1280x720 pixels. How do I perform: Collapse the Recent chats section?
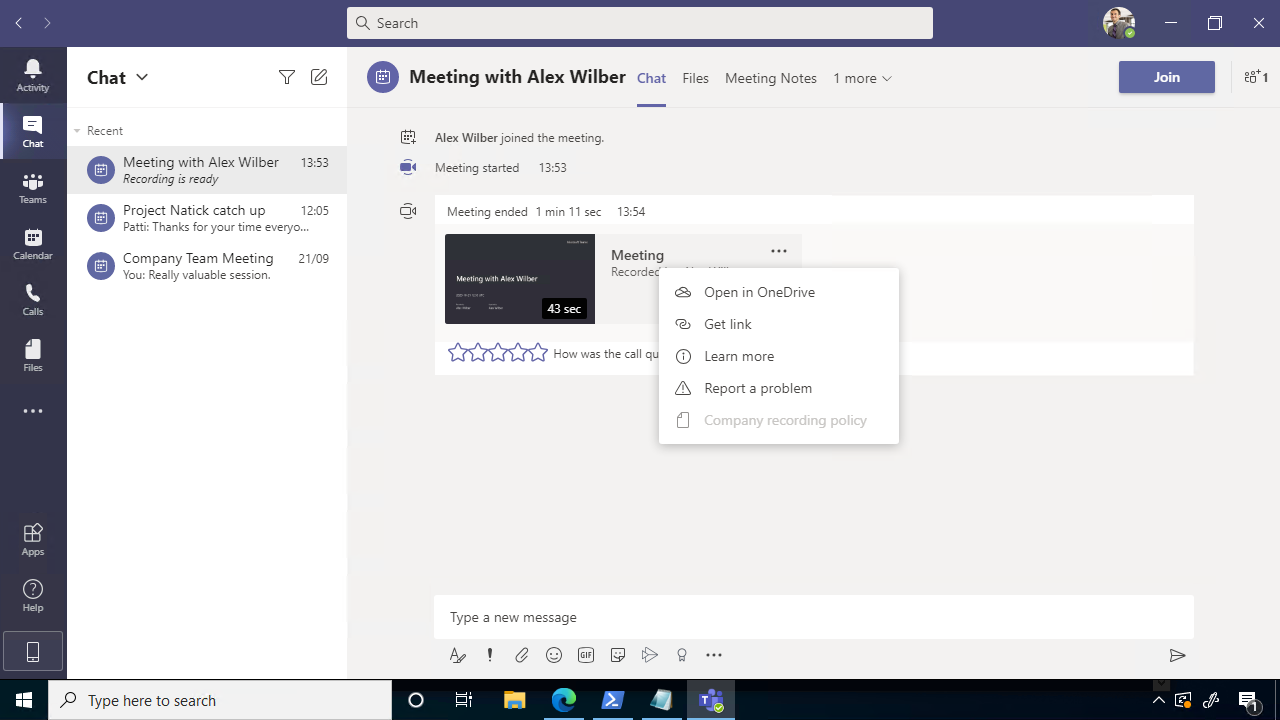pos(78,131)
